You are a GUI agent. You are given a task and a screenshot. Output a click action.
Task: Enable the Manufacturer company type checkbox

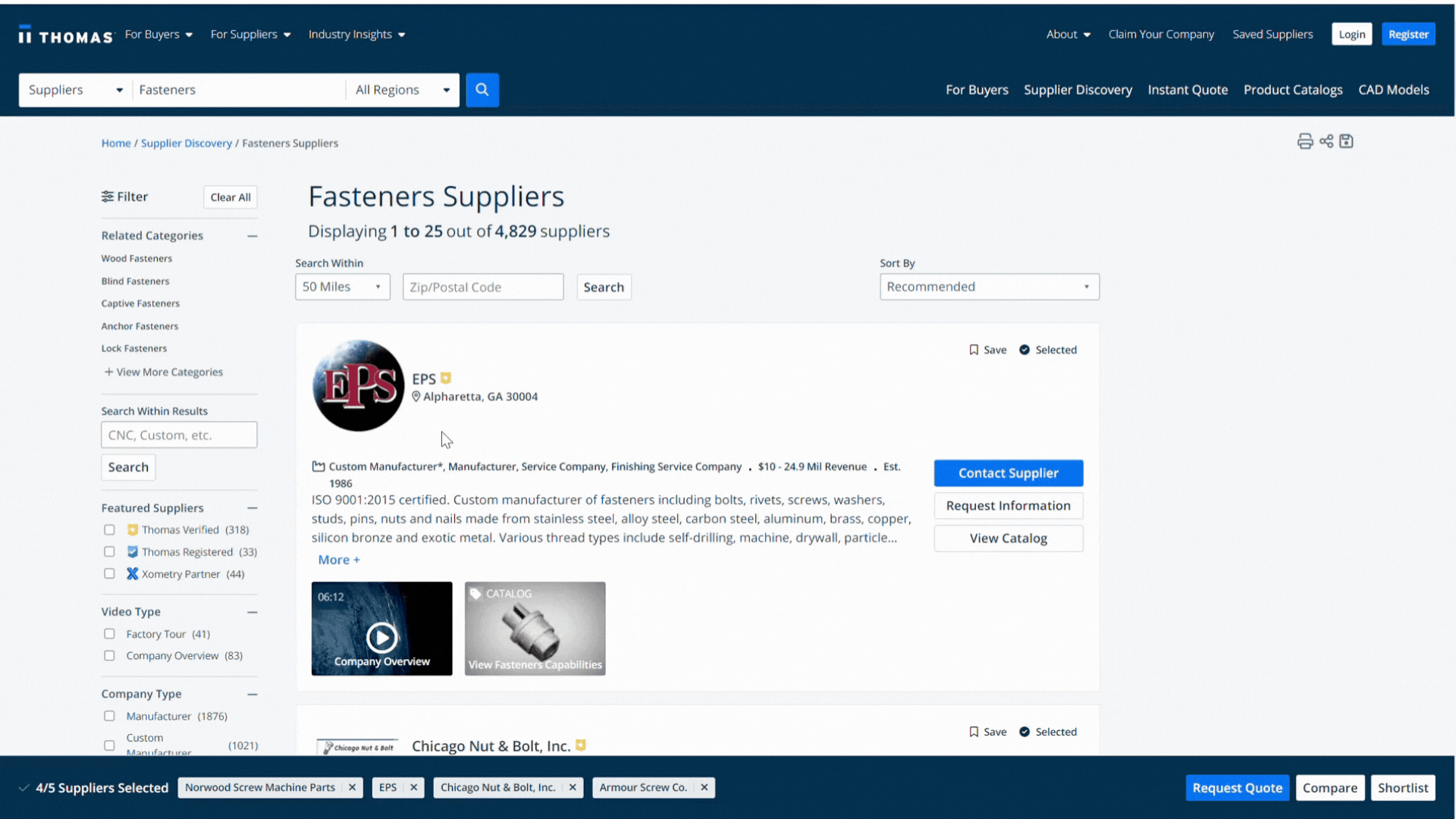pos(109,716)
